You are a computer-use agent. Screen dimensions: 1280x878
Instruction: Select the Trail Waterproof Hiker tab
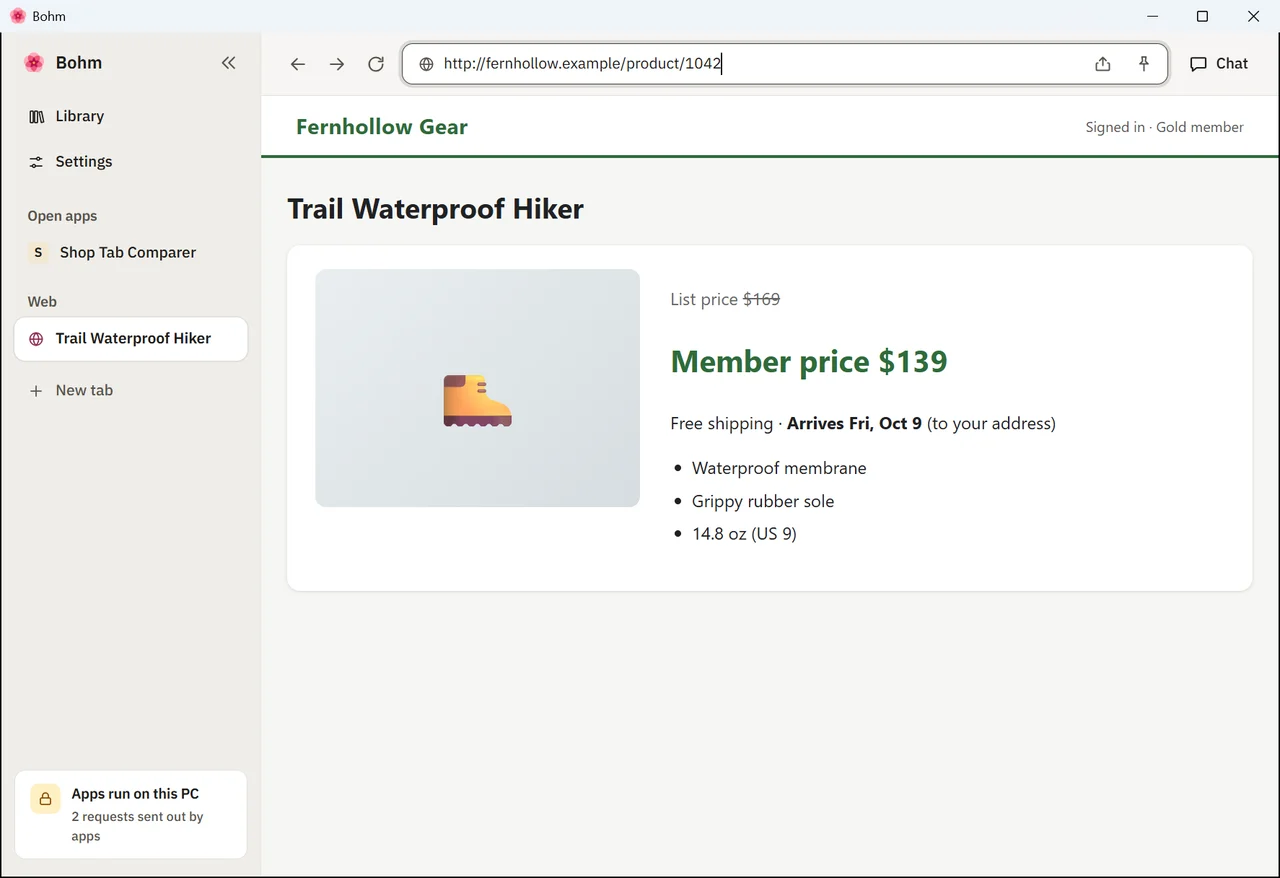tap(131, 339)
